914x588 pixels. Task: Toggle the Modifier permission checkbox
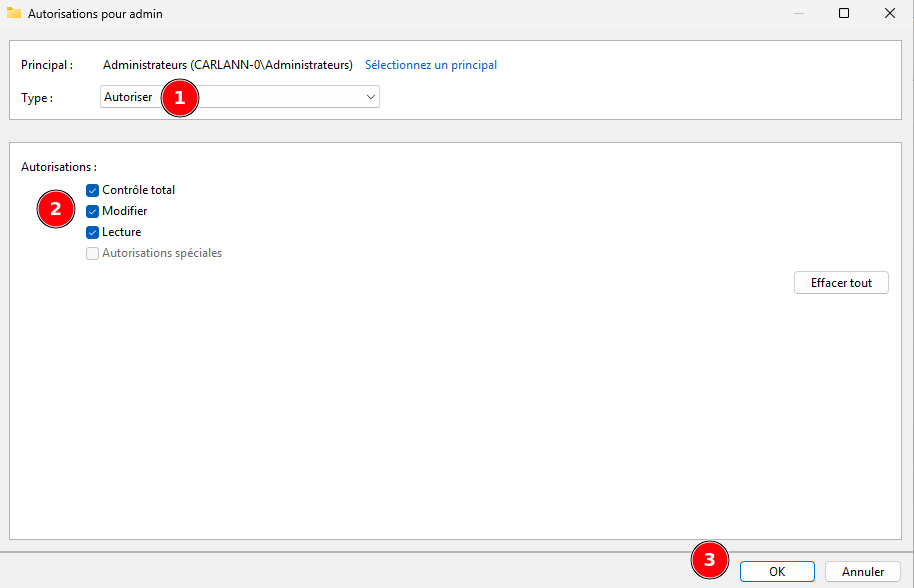pos(92,212)
